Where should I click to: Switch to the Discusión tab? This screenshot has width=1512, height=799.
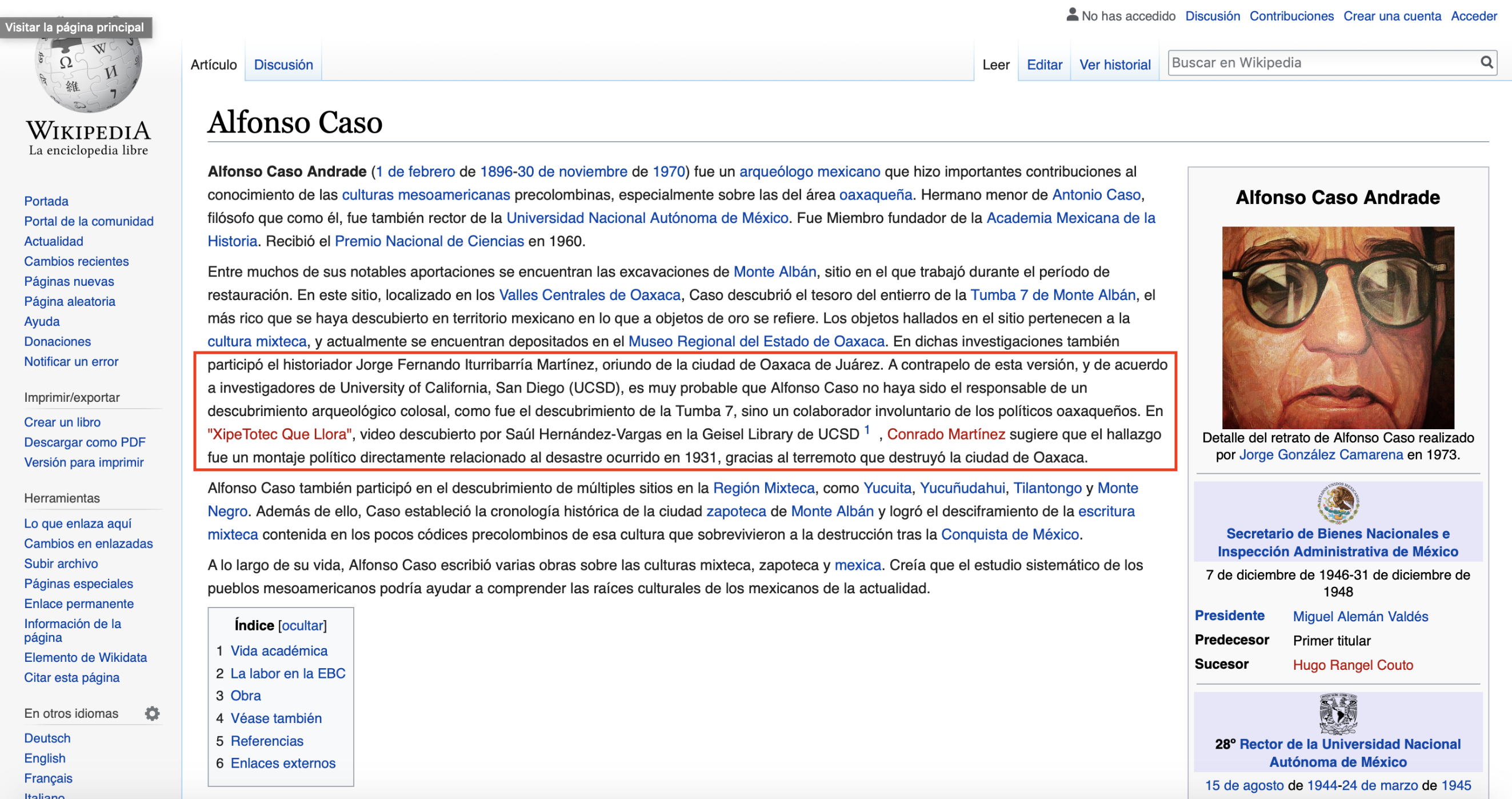click(x=283, y=65)
